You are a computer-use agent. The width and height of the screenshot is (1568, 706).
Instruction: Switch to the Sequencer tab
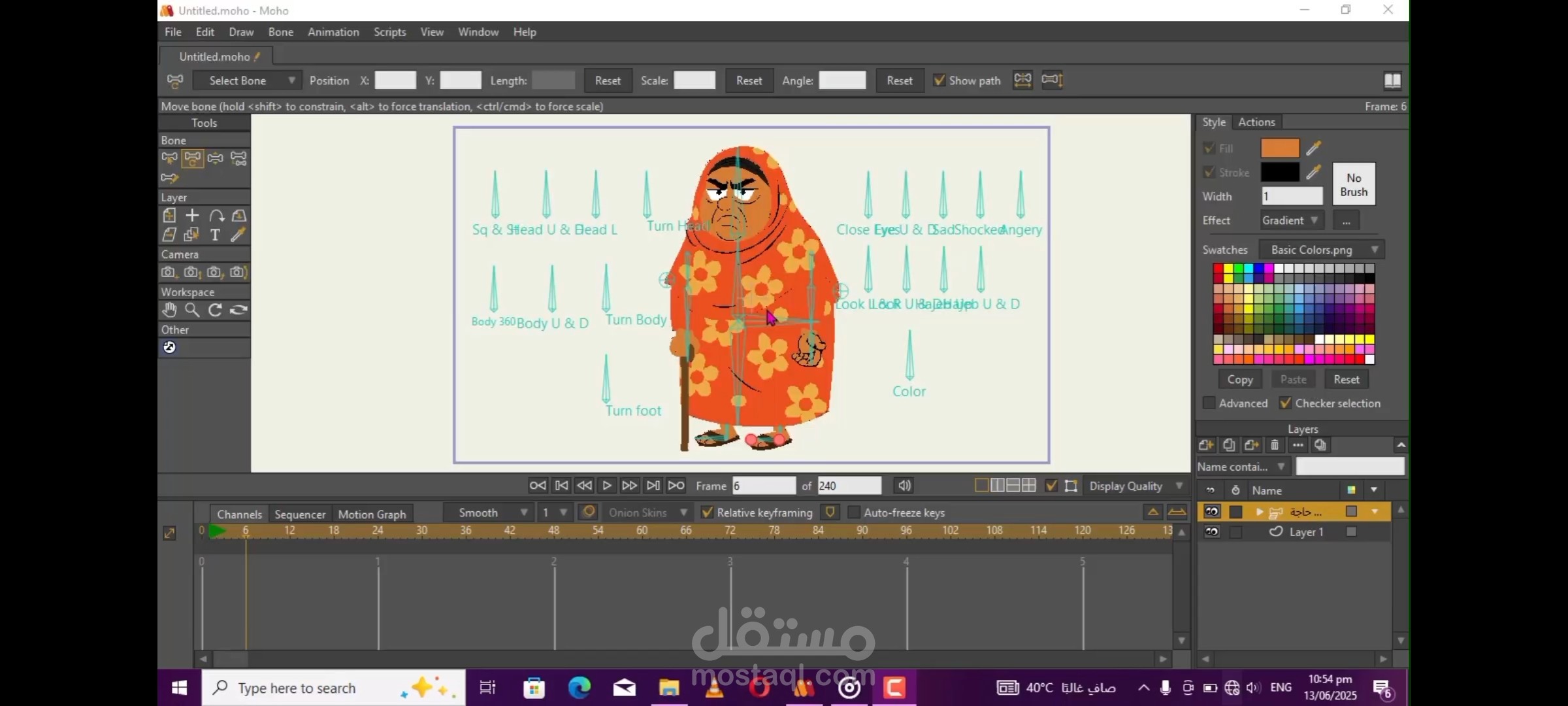click(300, 514)
